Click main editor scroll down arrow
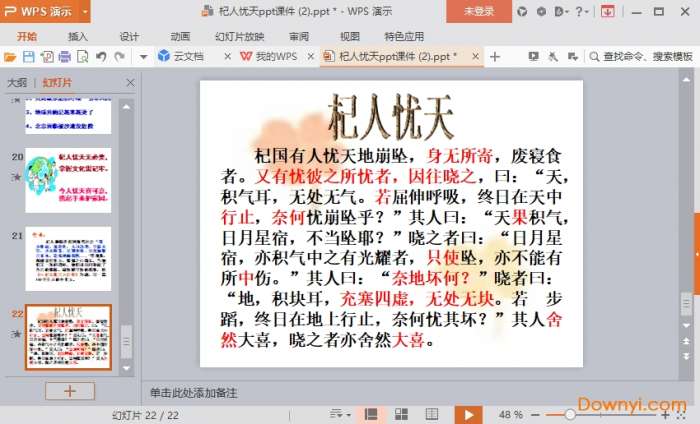This screenshot has height=424, width=700. pyautogui.click(x=686, y=325)
